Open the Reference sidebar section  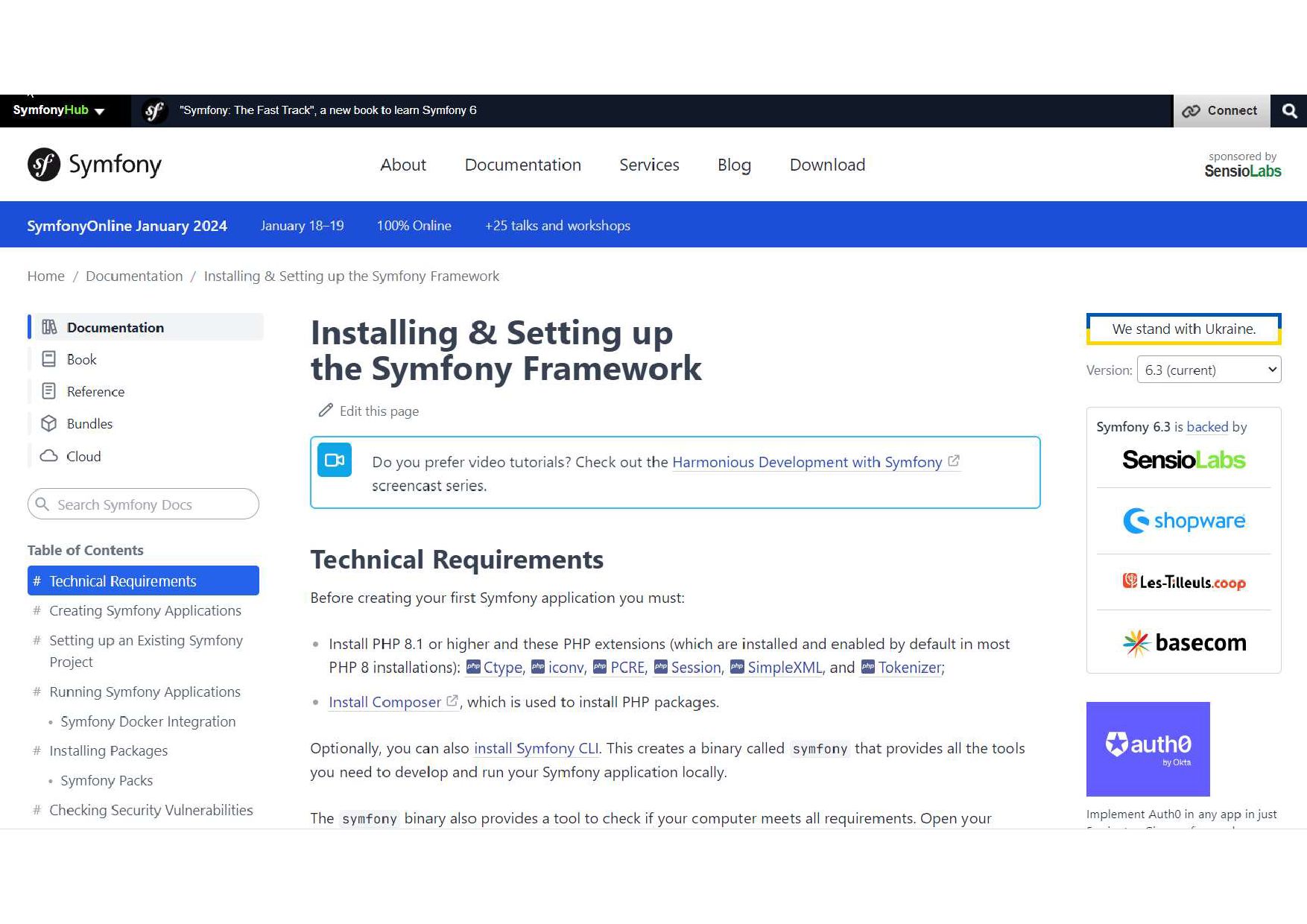click(95, 391)
